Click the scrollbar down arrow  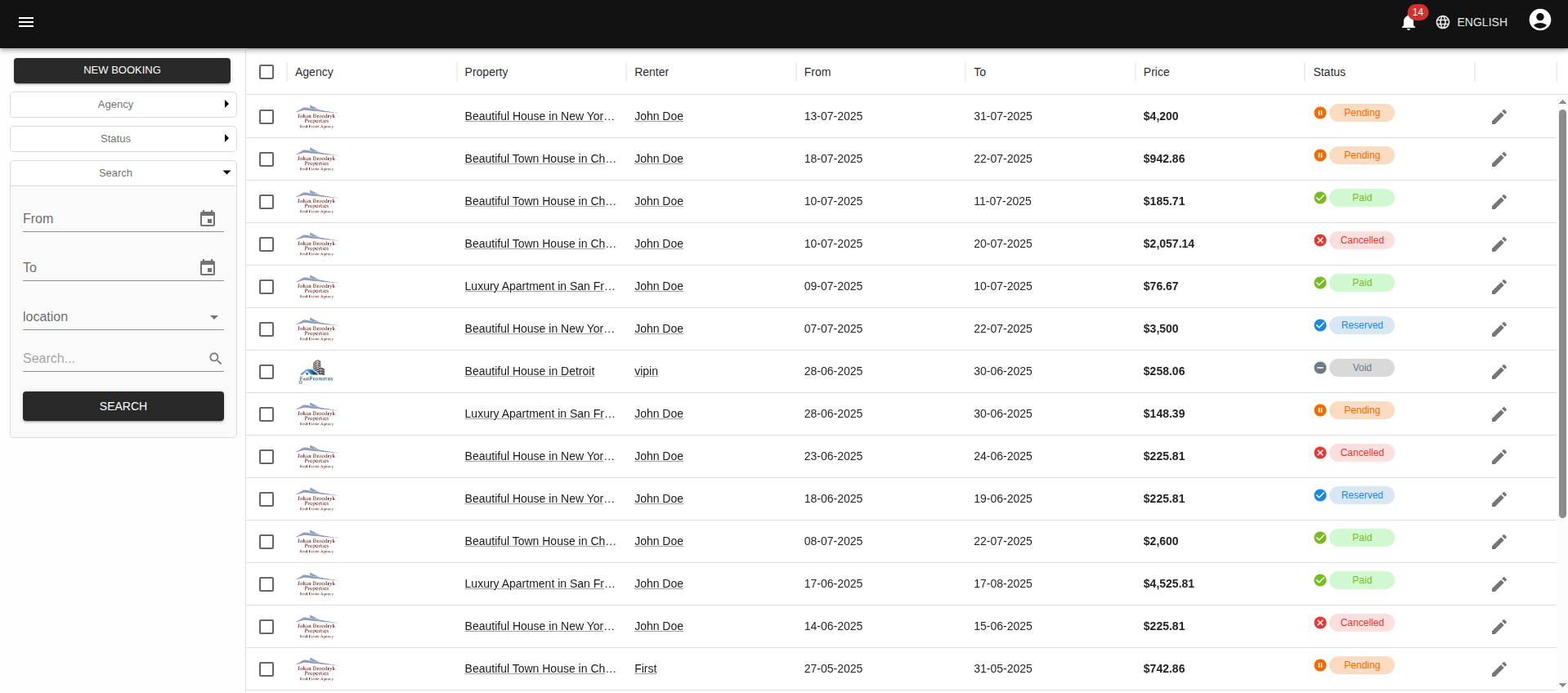(1562, 686)
